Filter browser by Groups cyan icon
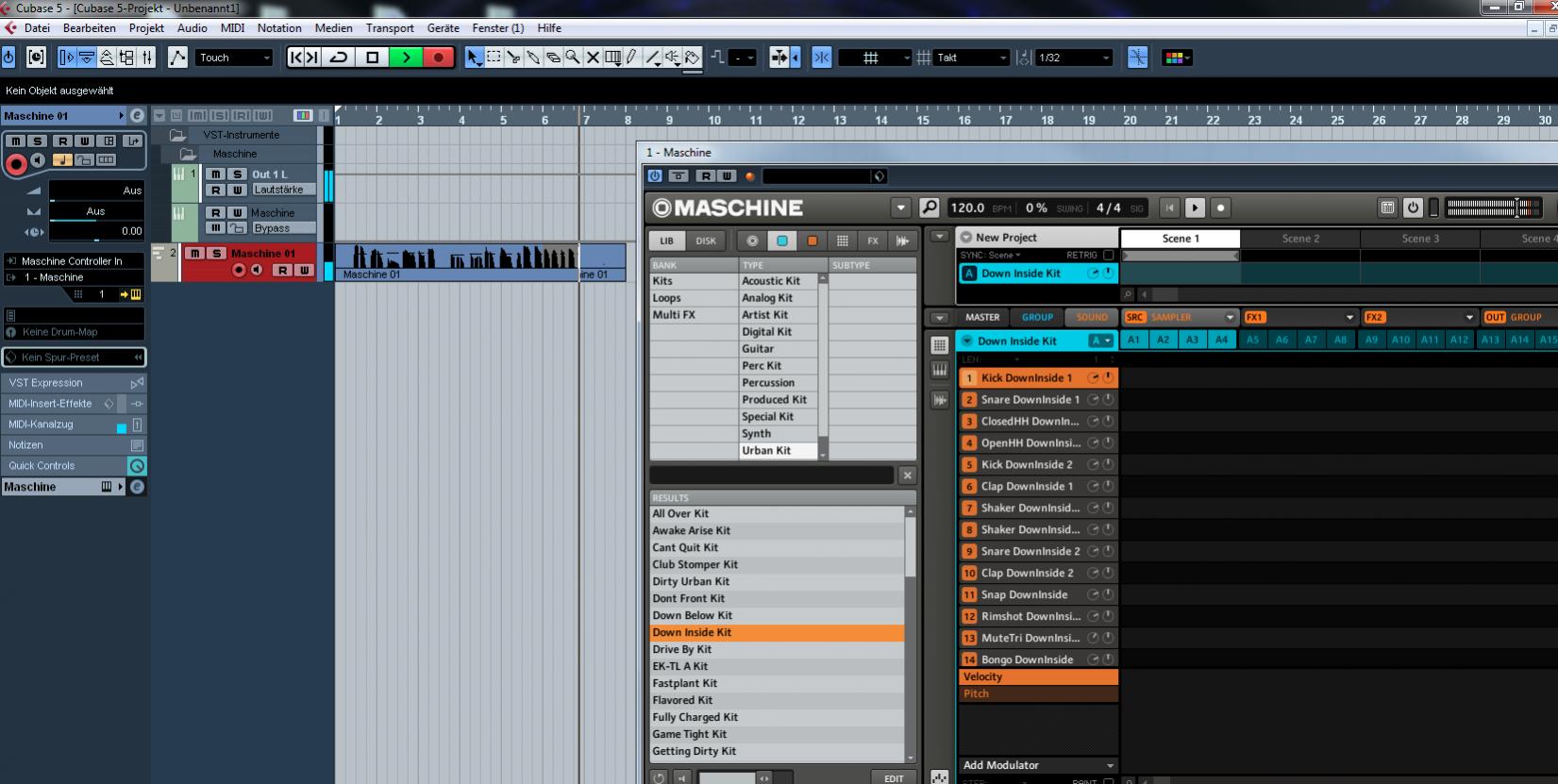Viewport: 1558px width, 784px height. click(782, 241)
